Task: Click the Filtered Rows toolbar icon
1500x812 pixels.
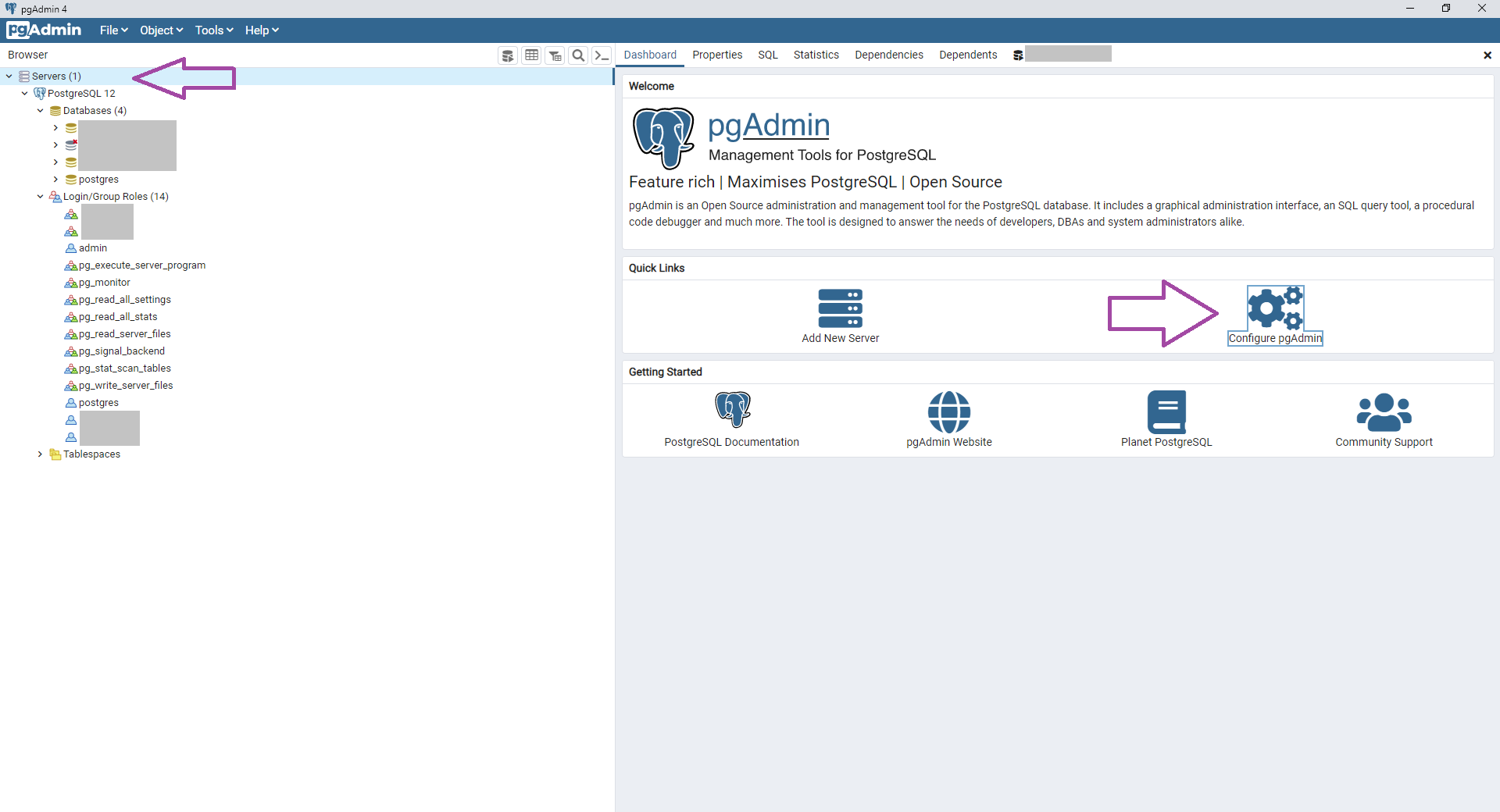Action: [x=555, y=55]
